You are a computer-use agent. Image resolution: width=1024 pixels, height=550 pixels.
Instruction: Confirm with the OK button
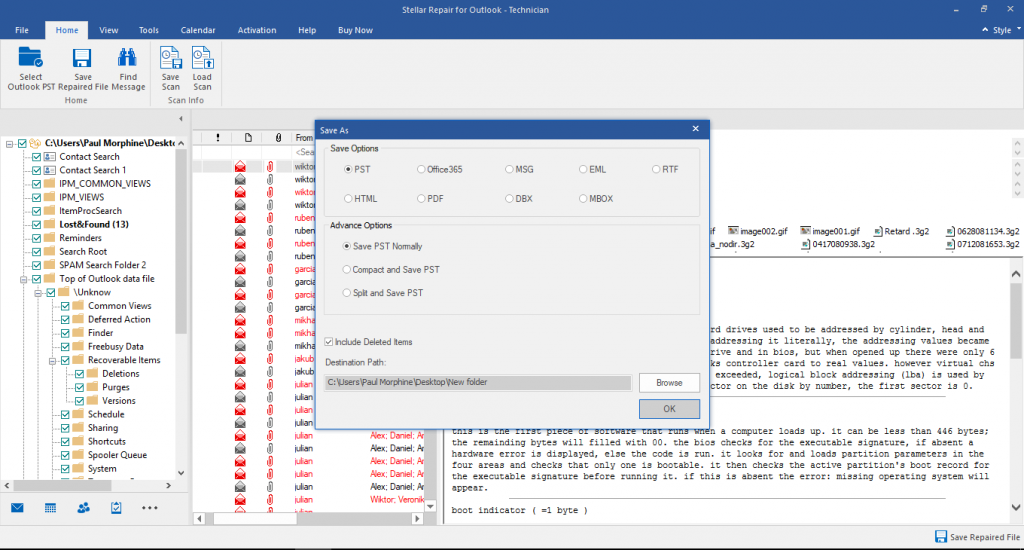point(669,409)
